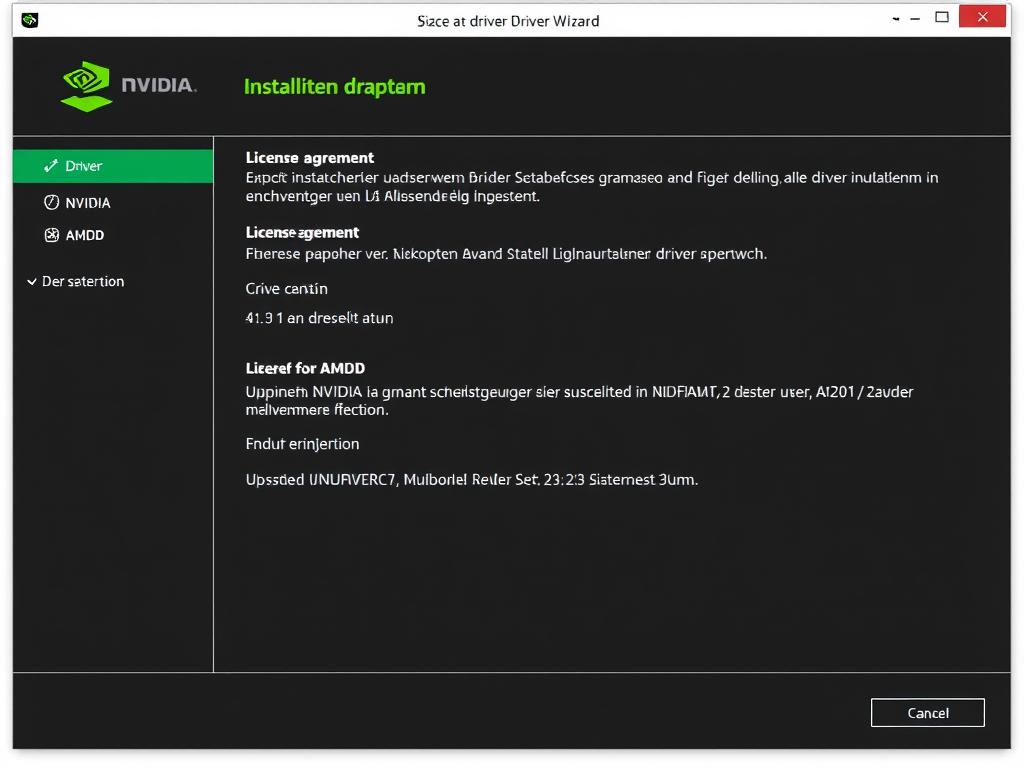The width and height of the screenshot is (1024, 768).
Task: Click the icon beside AMDD
Action: tap(52, 235)
